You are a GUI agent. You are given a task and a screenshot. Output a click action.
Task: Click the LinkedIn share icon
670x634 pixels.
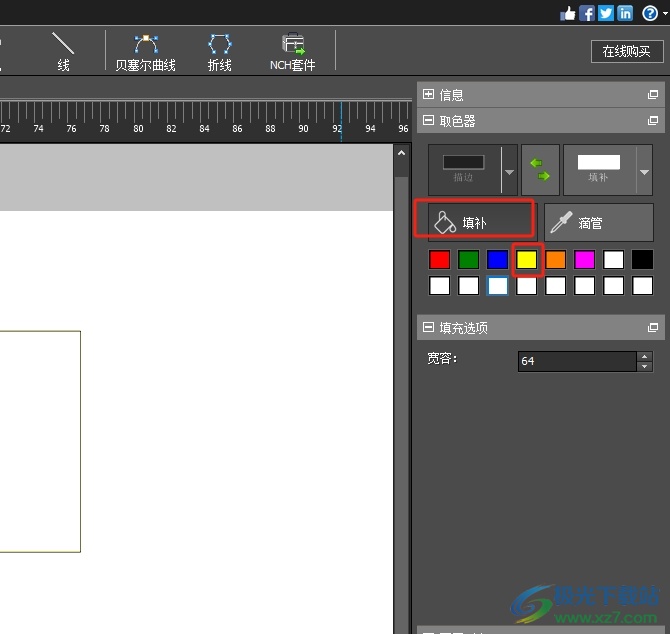click(625, 13)
